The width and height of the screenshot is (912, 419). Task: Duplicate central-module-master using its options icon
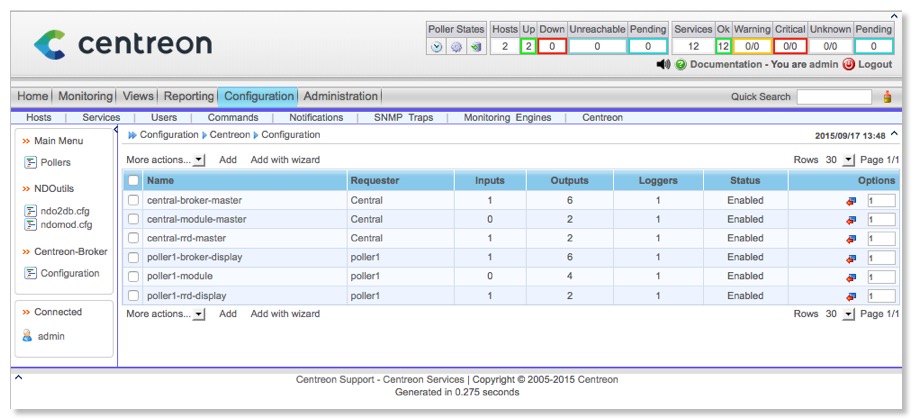pyautogui.click(x=851, y=220)
